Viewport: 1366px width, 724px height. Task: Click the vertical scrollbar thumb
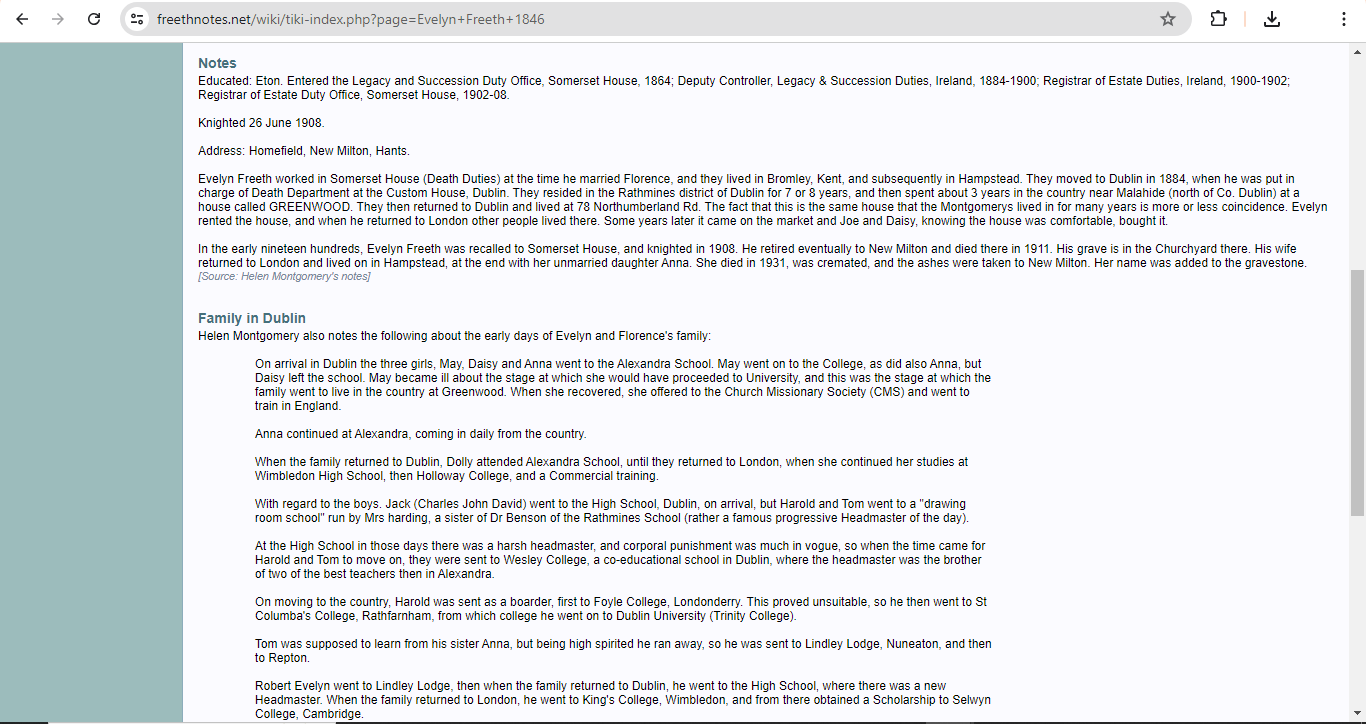coord(1358,392)
